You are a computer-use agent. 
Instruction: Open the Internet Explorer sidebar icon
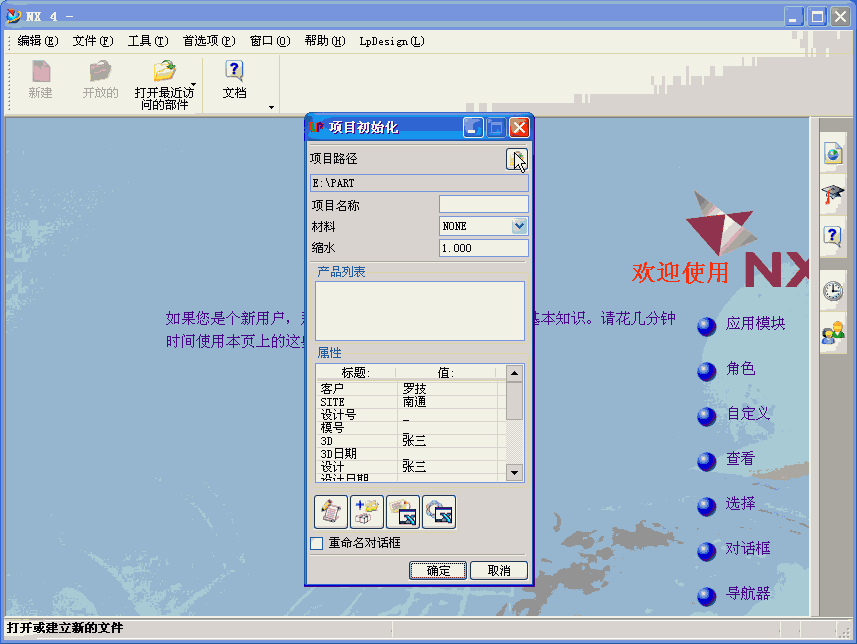coord(833,154)
